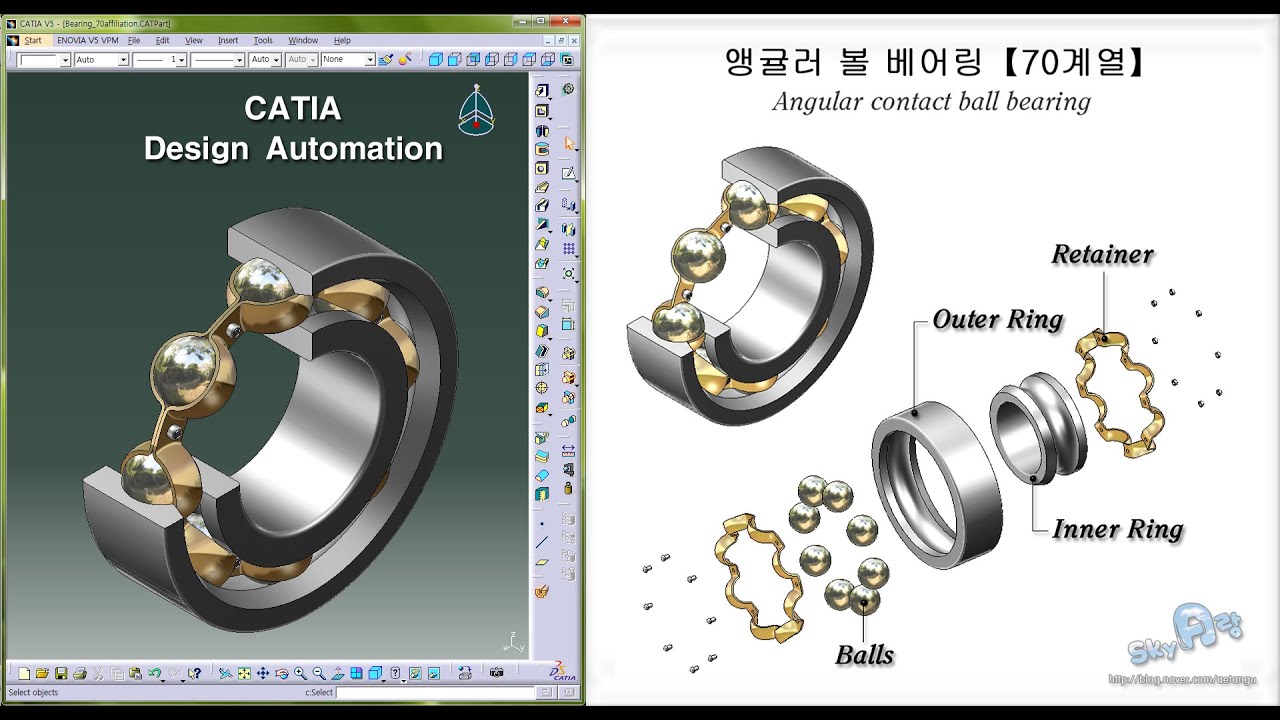Click the Pocket icon in right toolbar

(542, 110)
